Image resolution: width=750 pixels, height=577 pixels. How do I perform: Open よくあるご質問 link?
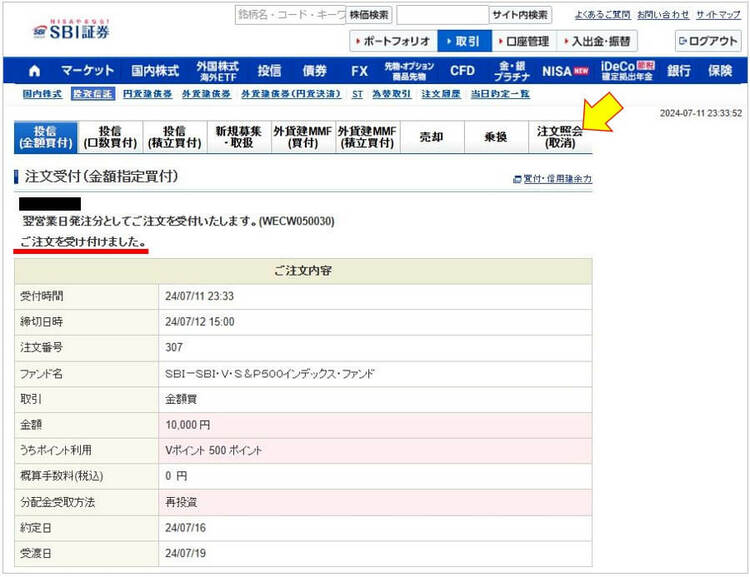coord(603,15)
